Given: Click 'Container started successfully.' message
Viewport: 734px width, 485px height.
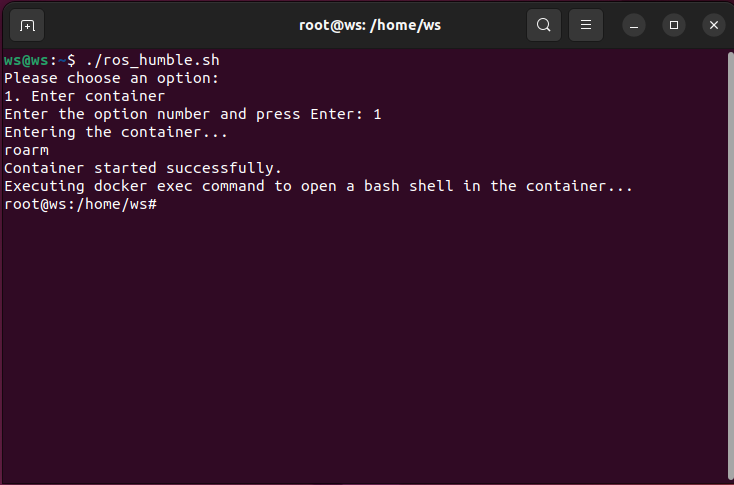Looking at the screenshot, I should (x=143, y=169).
